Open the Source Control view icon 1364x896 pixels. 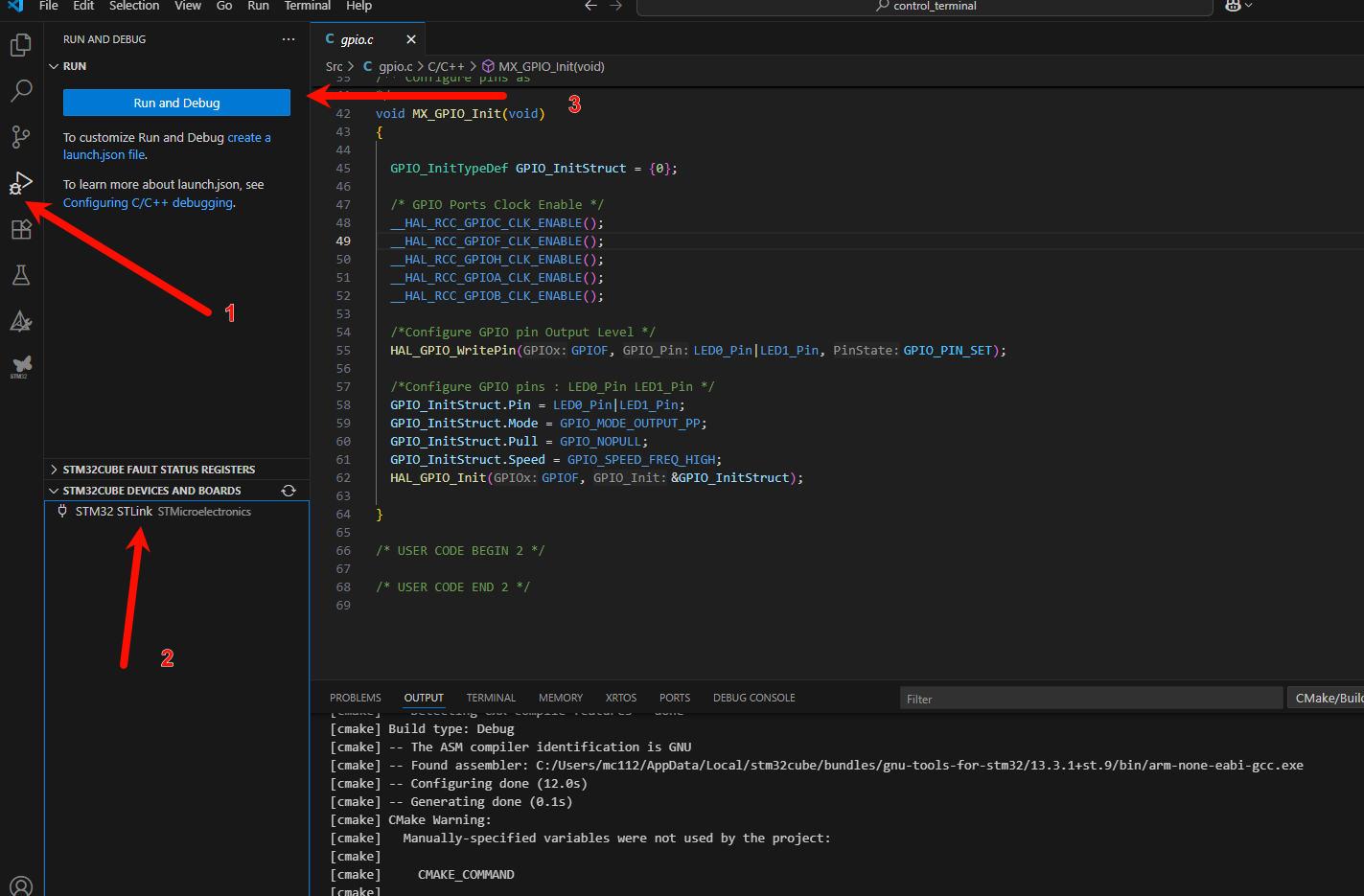21,137
